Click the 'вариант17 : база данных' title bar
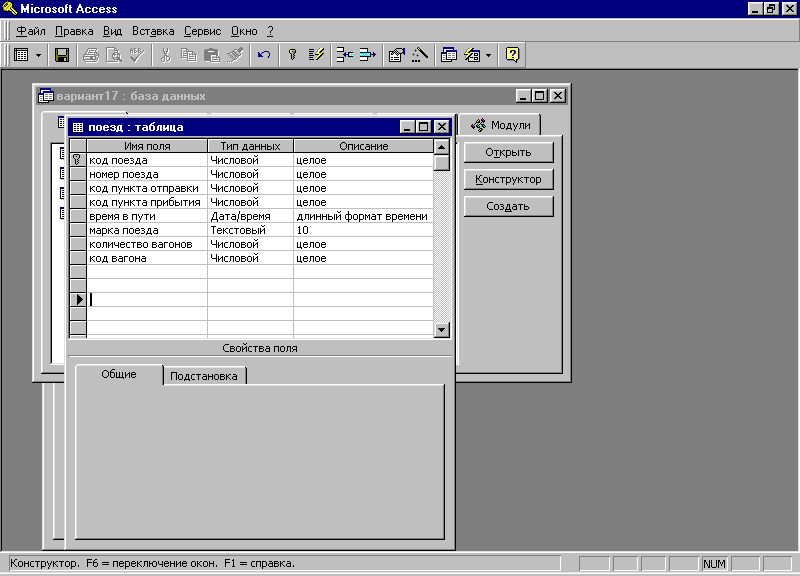This screenshot has height=576, width=800. tap(276, 96)
